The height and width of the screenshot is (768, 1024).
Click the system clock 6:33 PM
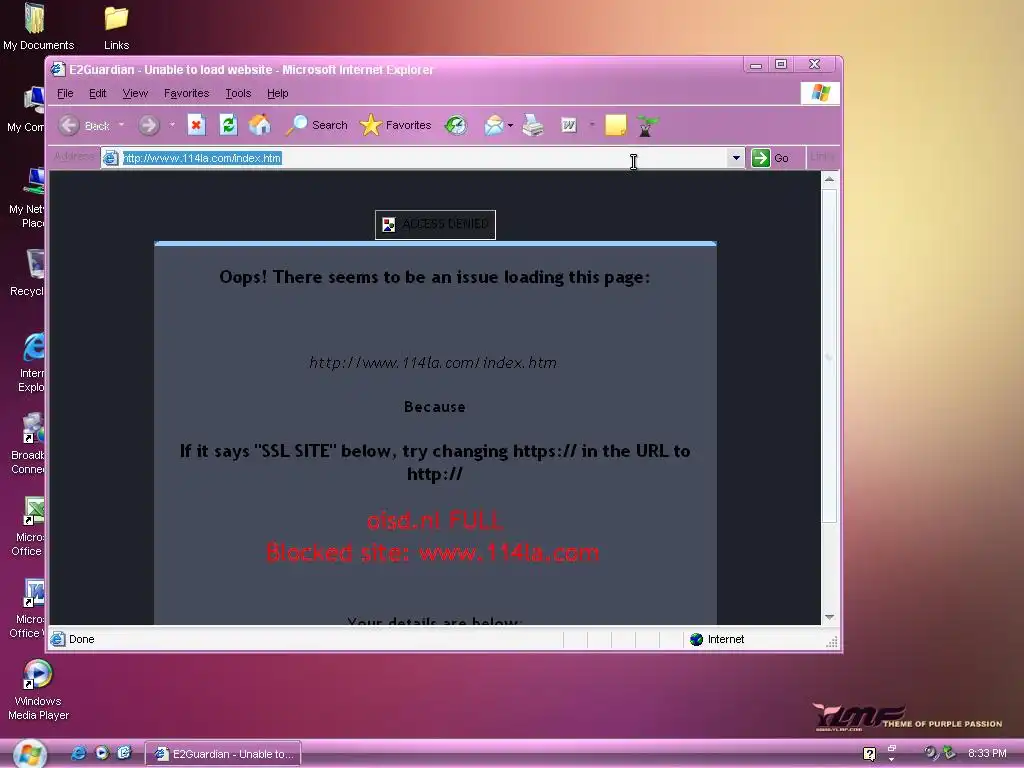987,754
